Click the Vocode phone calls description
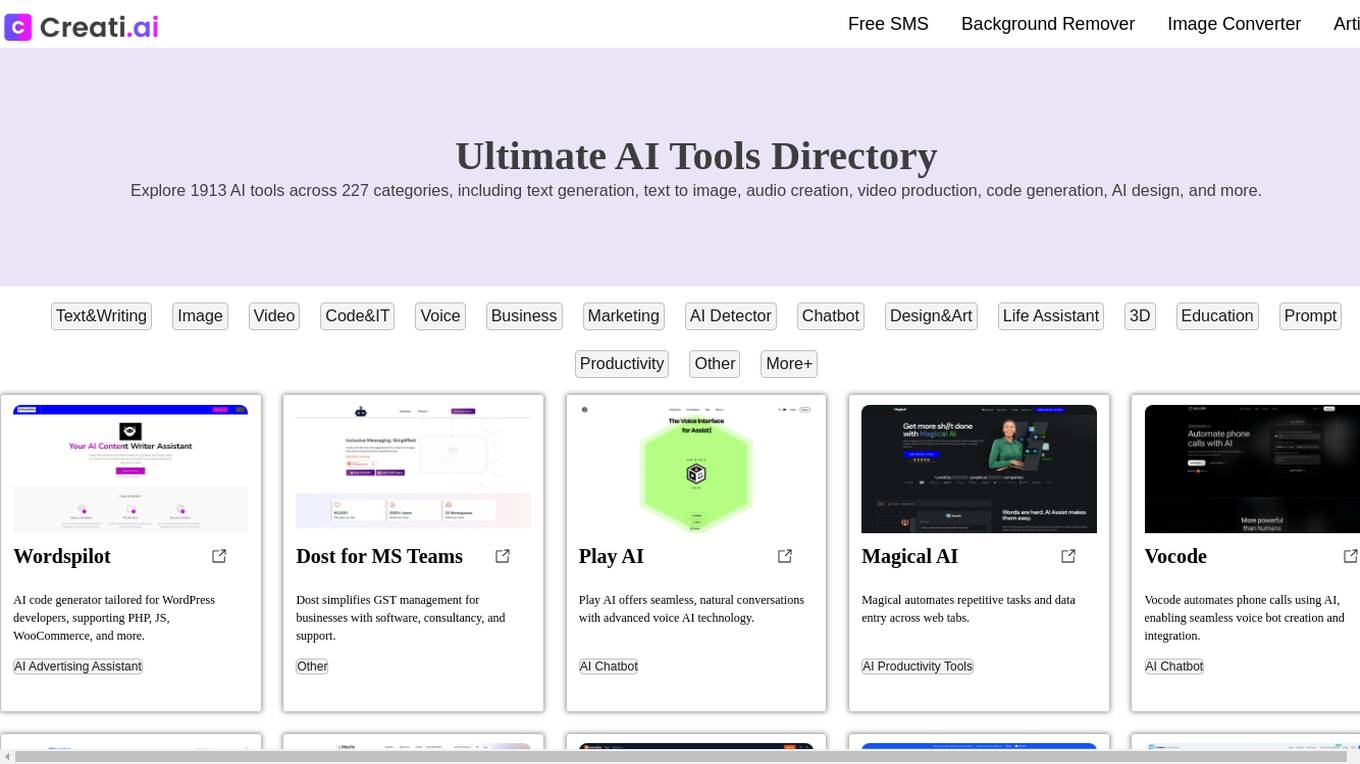 pyautogui.click(x=1245, y=618)
